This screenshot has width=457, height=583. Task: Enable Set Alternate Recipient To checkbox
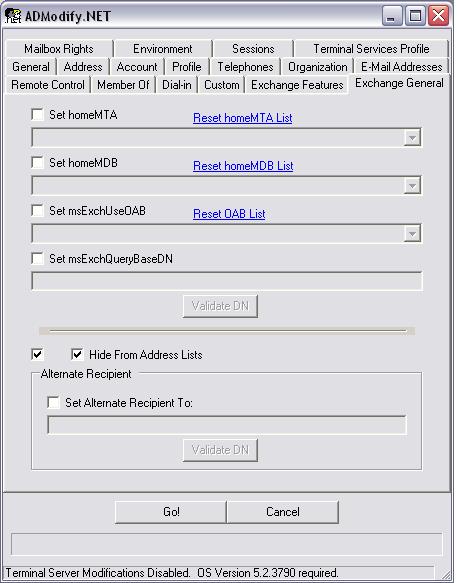coord(54,402)
